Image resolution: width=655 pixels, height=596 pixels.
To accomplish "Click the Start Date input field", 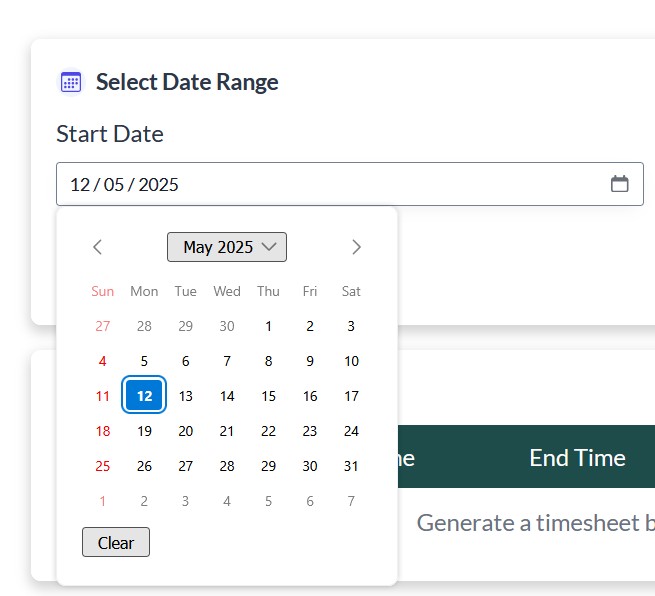I will (x=330, y=184).
